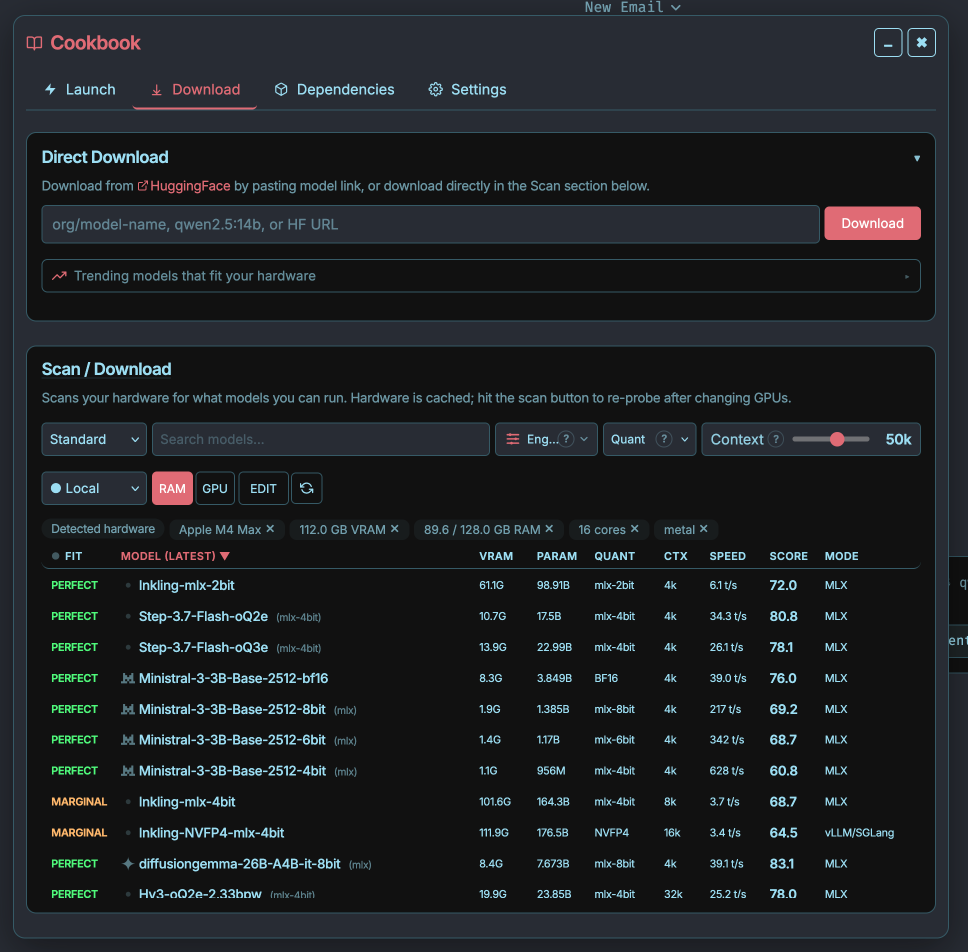The height and width of the screenshot is (952, 968).
Task: Open the Quant filter dropdown
Action: click(649, 439)
